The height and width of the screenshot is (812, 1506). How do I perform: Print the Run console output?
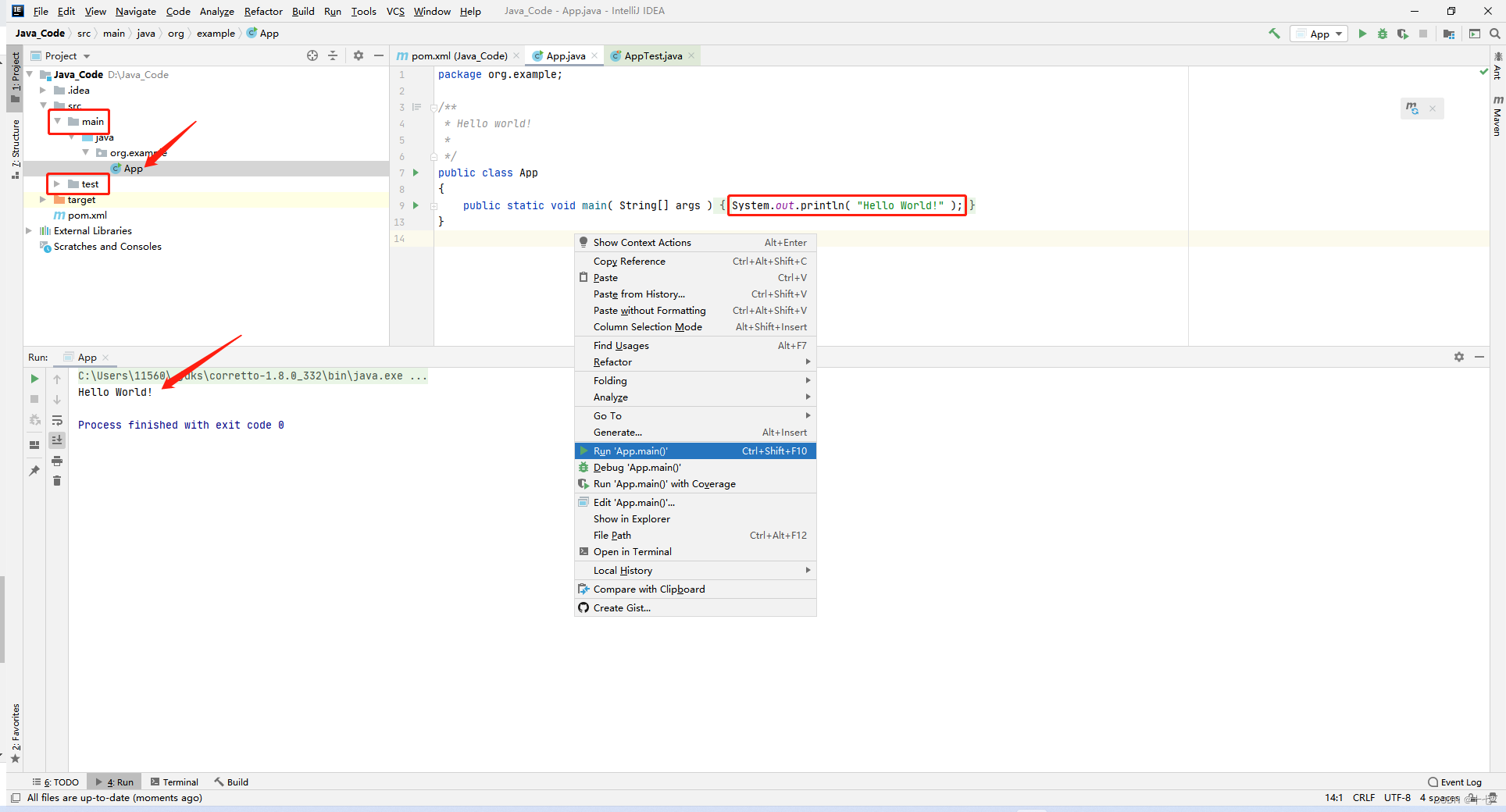(57, 461)
